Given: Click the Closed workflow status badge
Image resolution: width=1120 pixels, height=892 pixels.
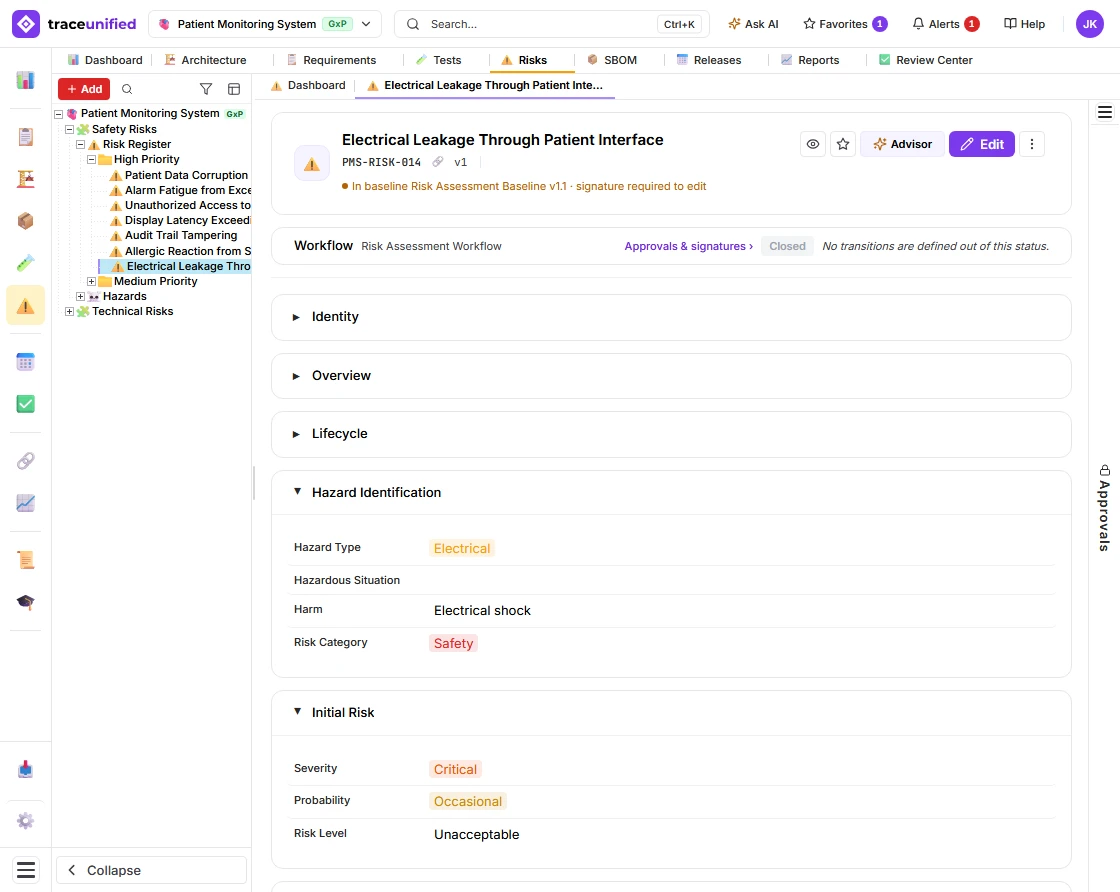Looking at the screenshot, I should coord(787,246).
